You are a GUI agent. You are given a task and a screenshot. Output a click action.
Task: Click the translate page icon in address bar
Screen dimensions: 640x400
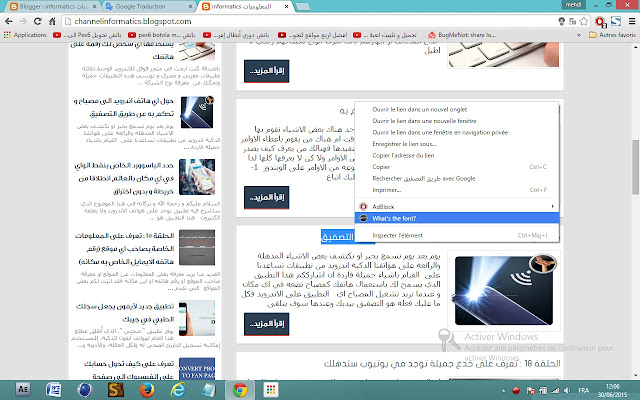point(573,21)
